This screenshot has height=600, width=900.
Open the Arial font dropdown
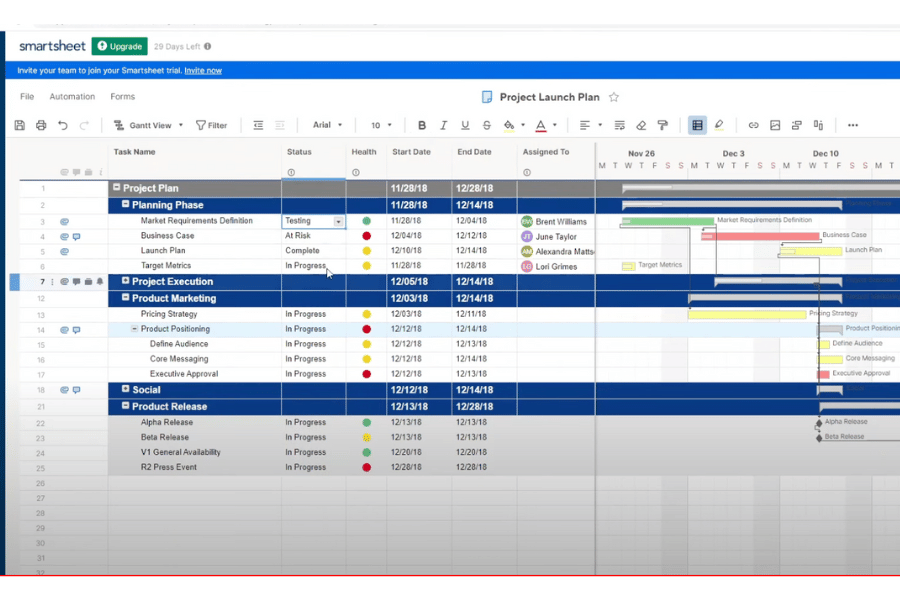click(327, 125)
